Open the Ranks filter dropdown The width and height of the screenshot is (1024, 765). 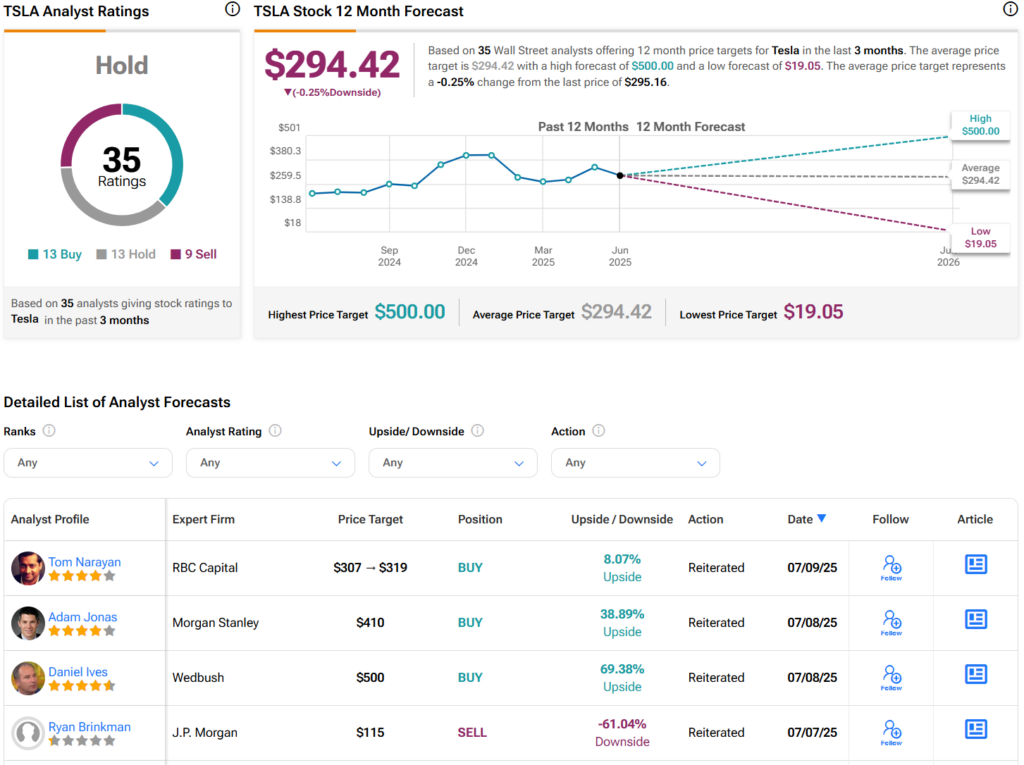click(x=88, y=463)
